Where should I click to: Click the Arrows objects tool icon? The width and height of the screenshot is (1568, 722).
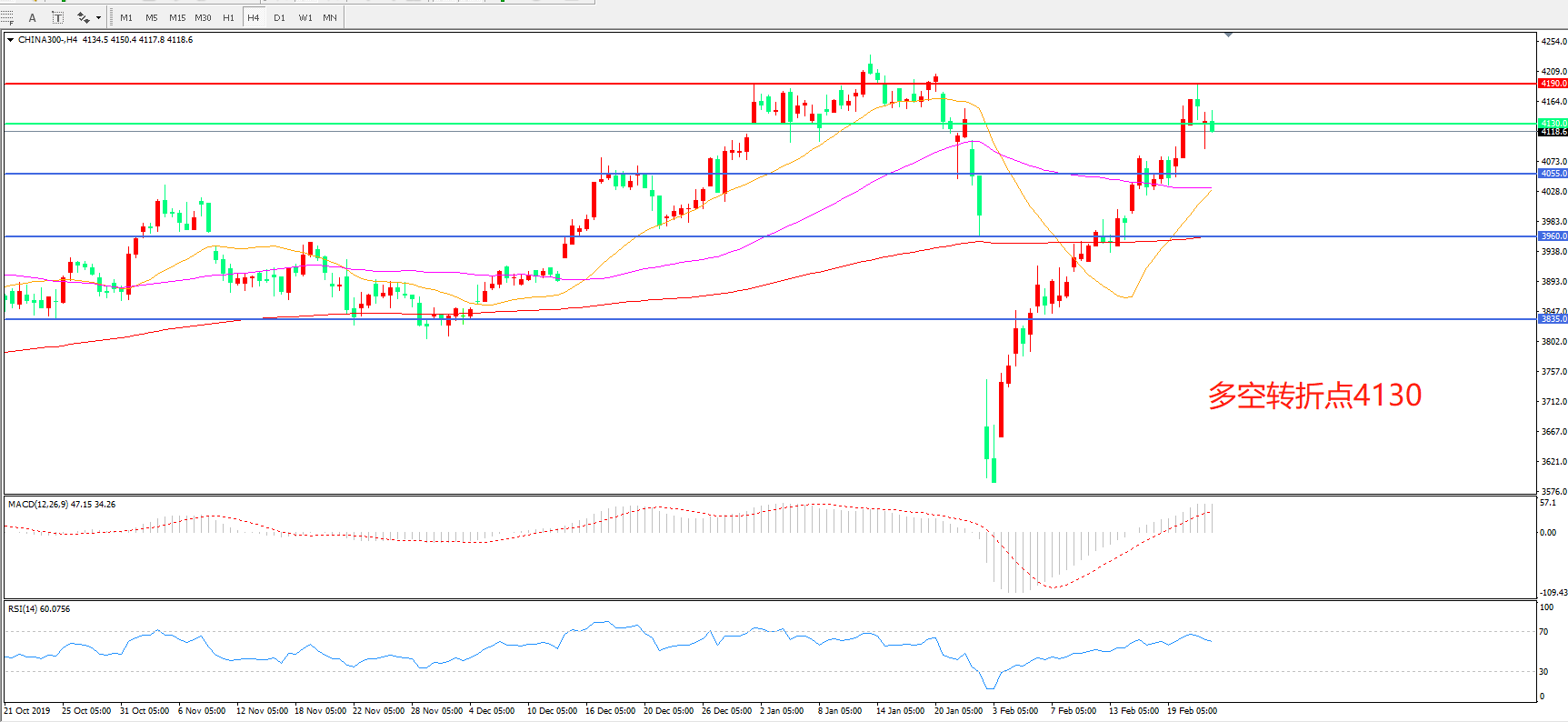(x=83, y=17)
